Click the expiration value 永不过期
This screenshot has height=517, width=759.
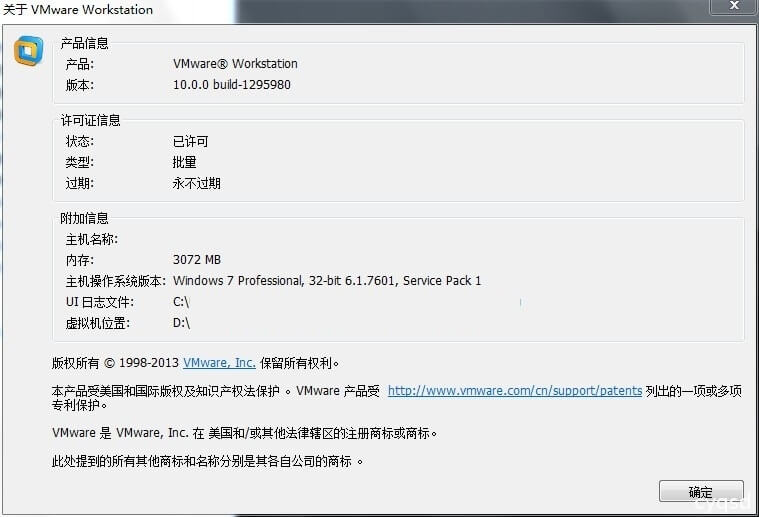pyautogui.click(x=197, y=183)
